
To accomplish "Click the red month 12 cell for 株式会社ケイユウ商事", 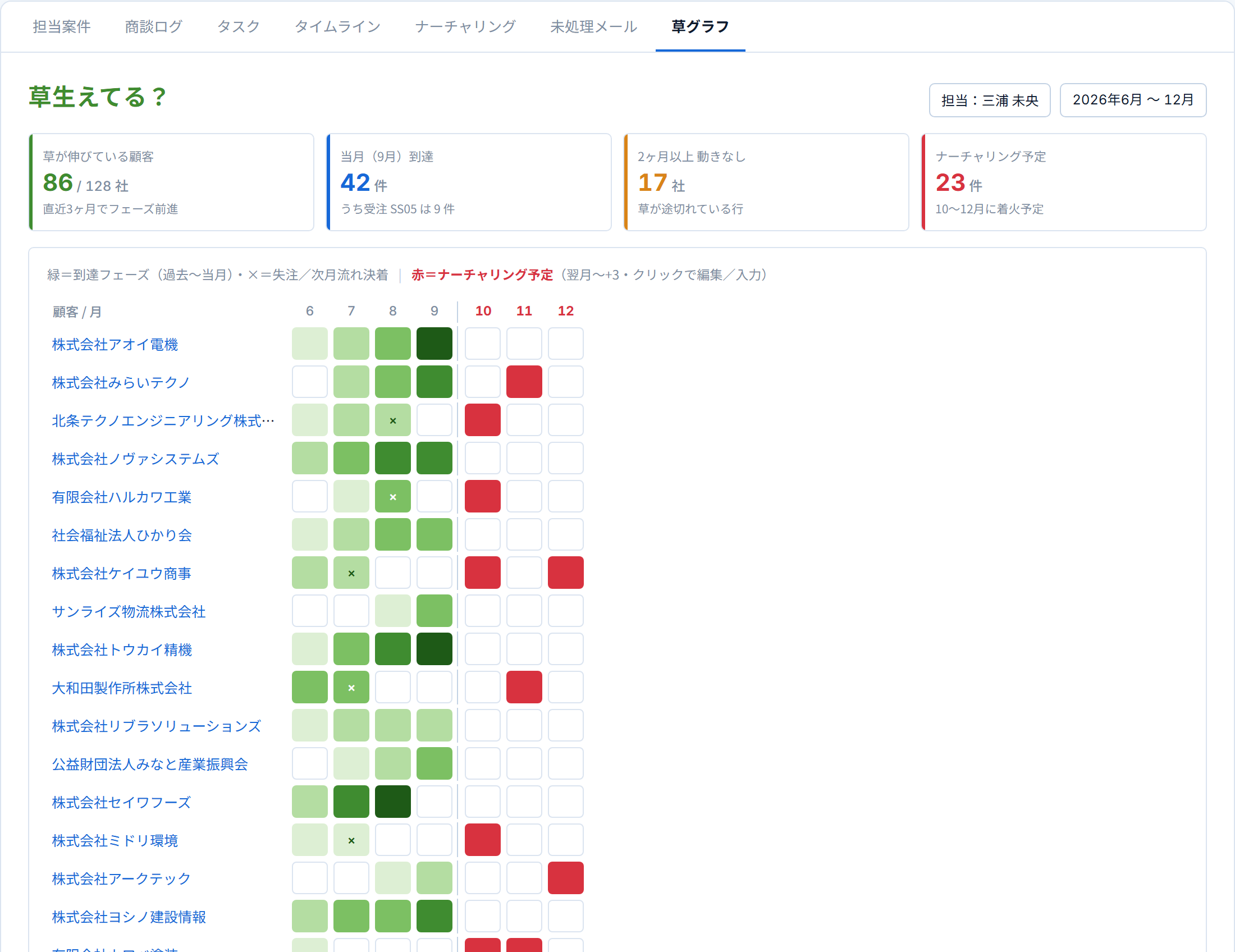I will pyautogui.click(x=565, y=573).
